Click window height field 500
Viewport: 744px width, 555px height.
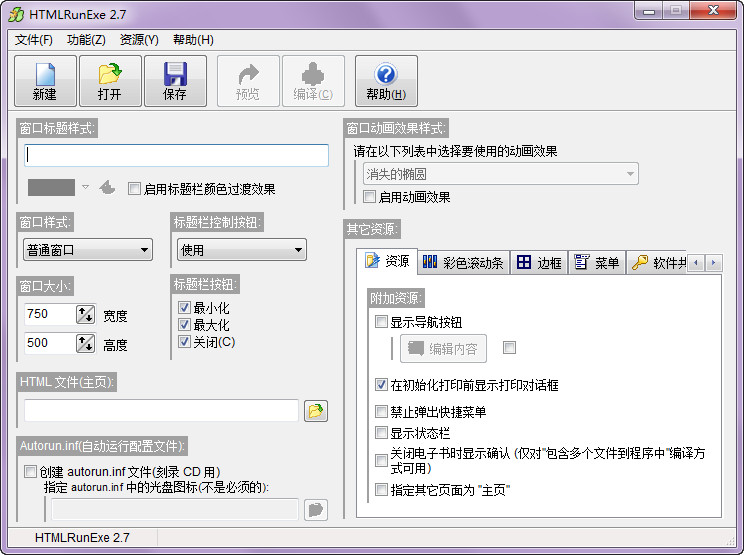coord(50,343)
